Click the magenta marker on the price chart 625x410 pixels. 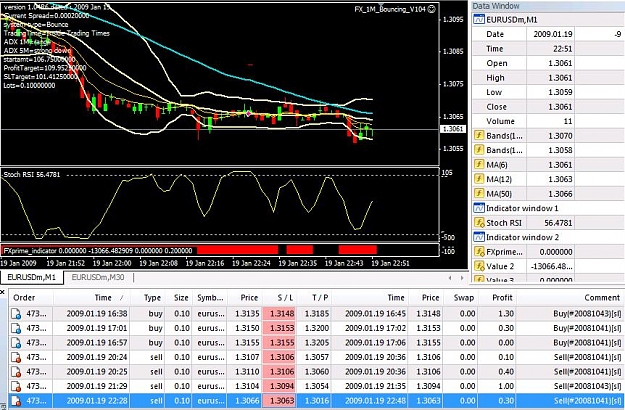tap(249, 114)
